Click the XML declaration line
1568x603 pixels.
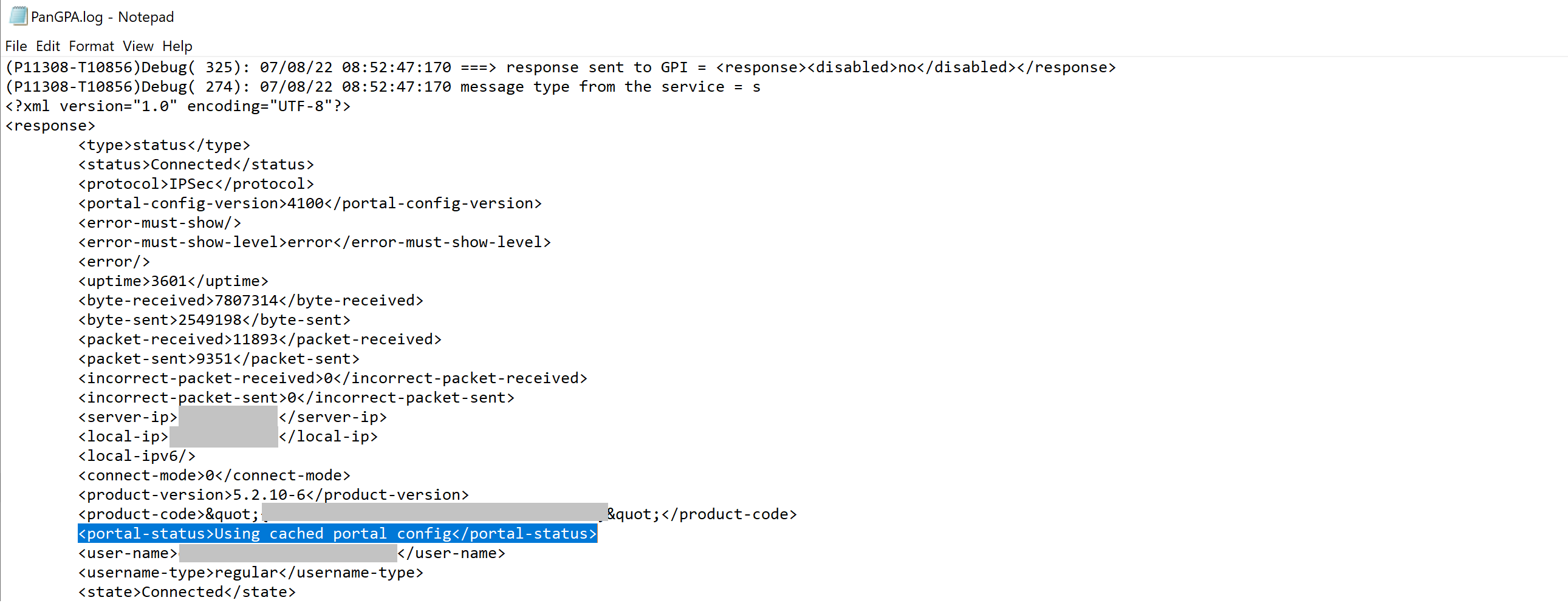click(x=177, y=105)
